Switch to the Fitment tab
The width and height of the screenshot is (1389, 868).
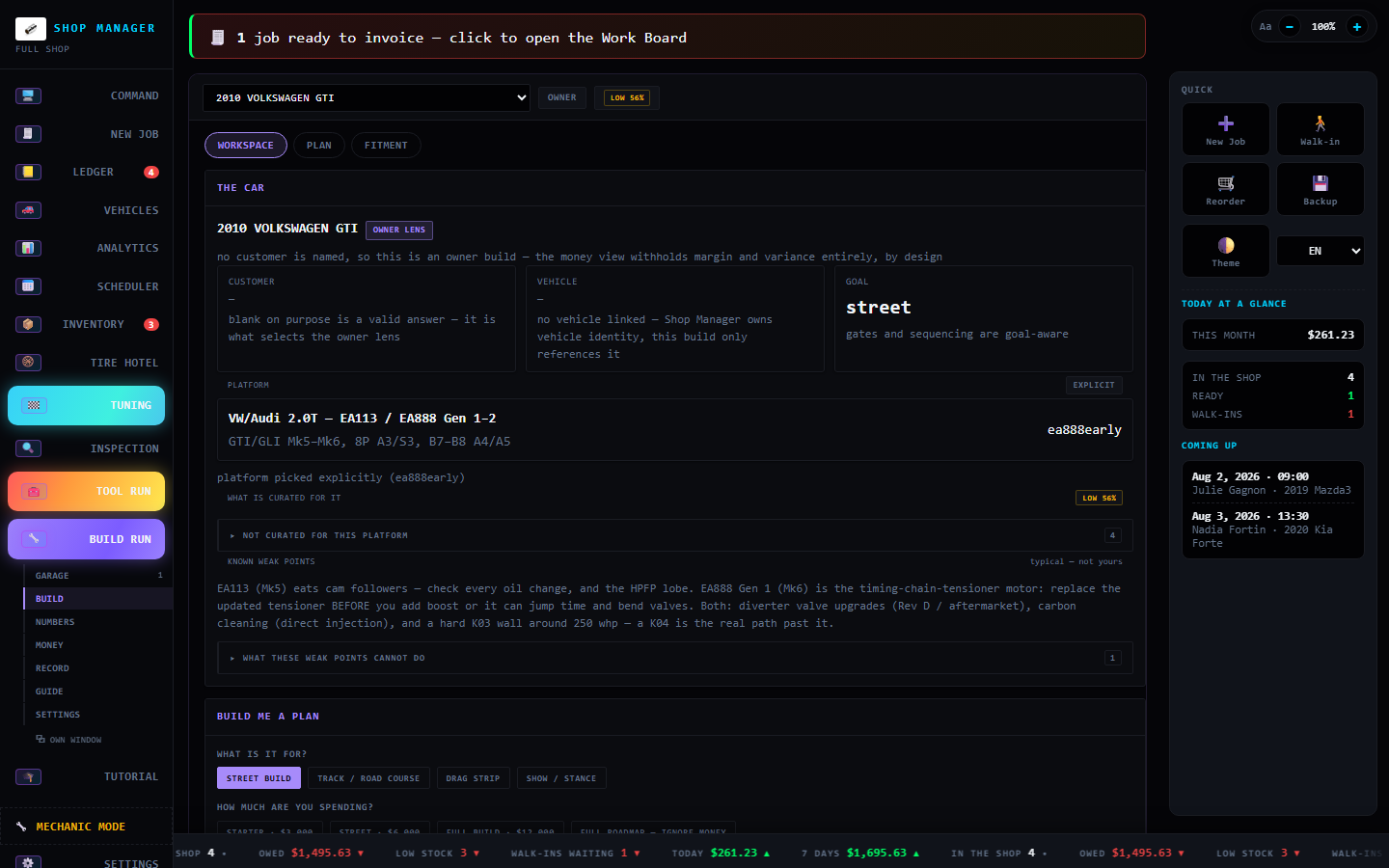(386, 146)
